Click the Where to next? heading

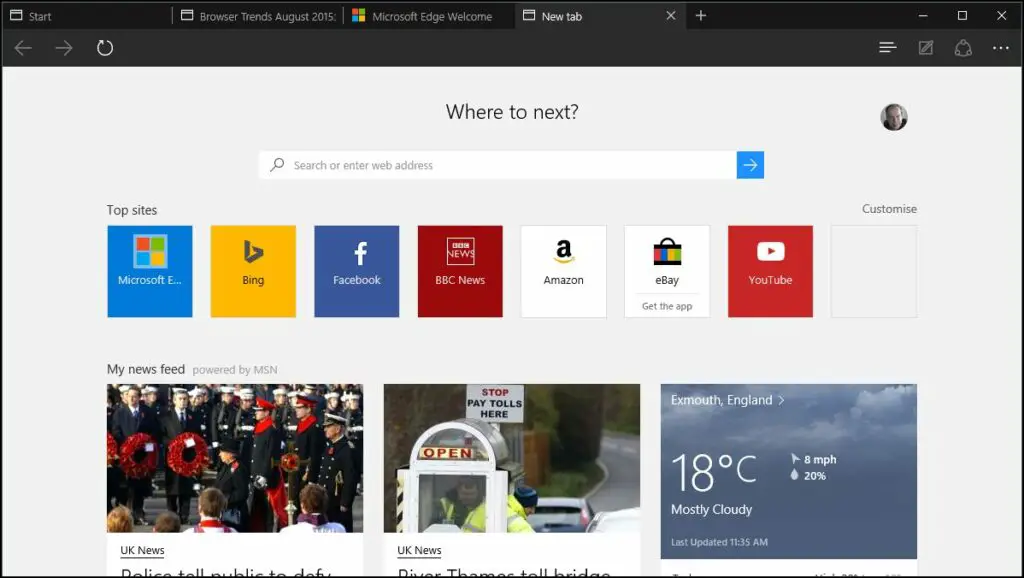coord(512,112)
